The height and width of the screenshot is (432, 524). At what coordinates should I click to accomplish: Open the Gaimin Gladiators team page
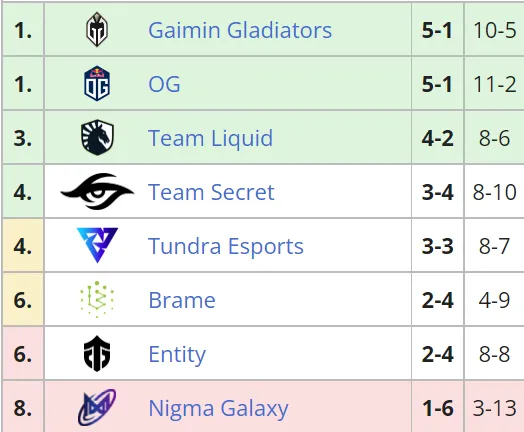tap(240, 30)
